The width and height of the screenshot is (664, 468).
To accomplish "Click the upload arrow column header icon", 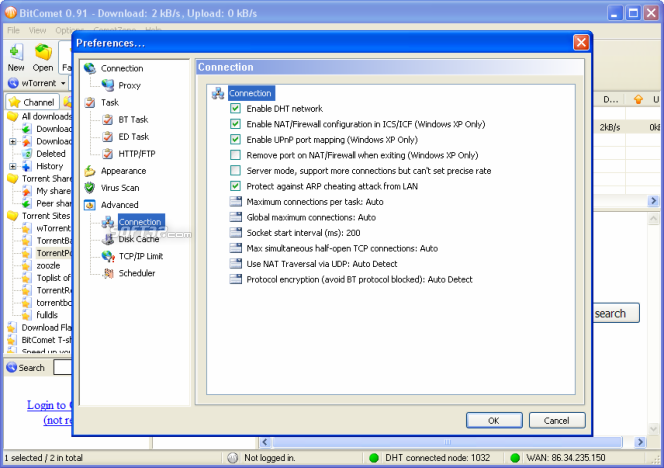I will 638,100.
